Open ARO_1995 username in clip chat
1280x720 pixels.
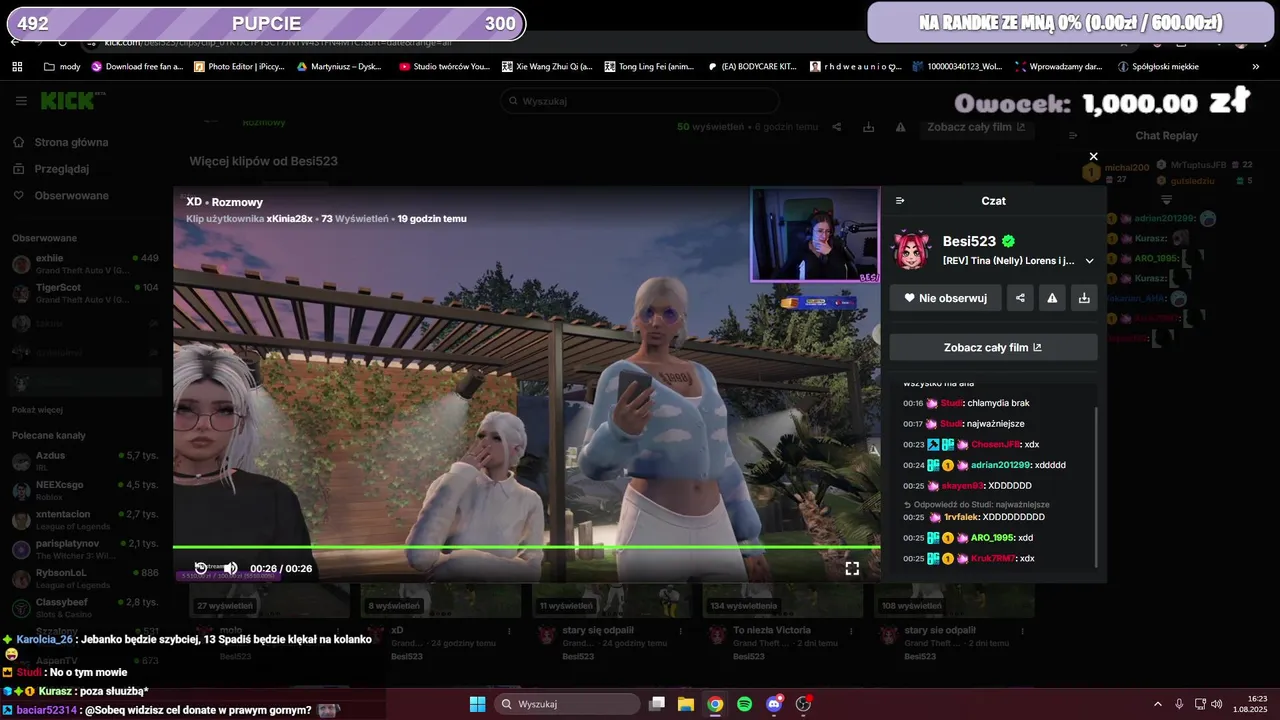(992, 538)
